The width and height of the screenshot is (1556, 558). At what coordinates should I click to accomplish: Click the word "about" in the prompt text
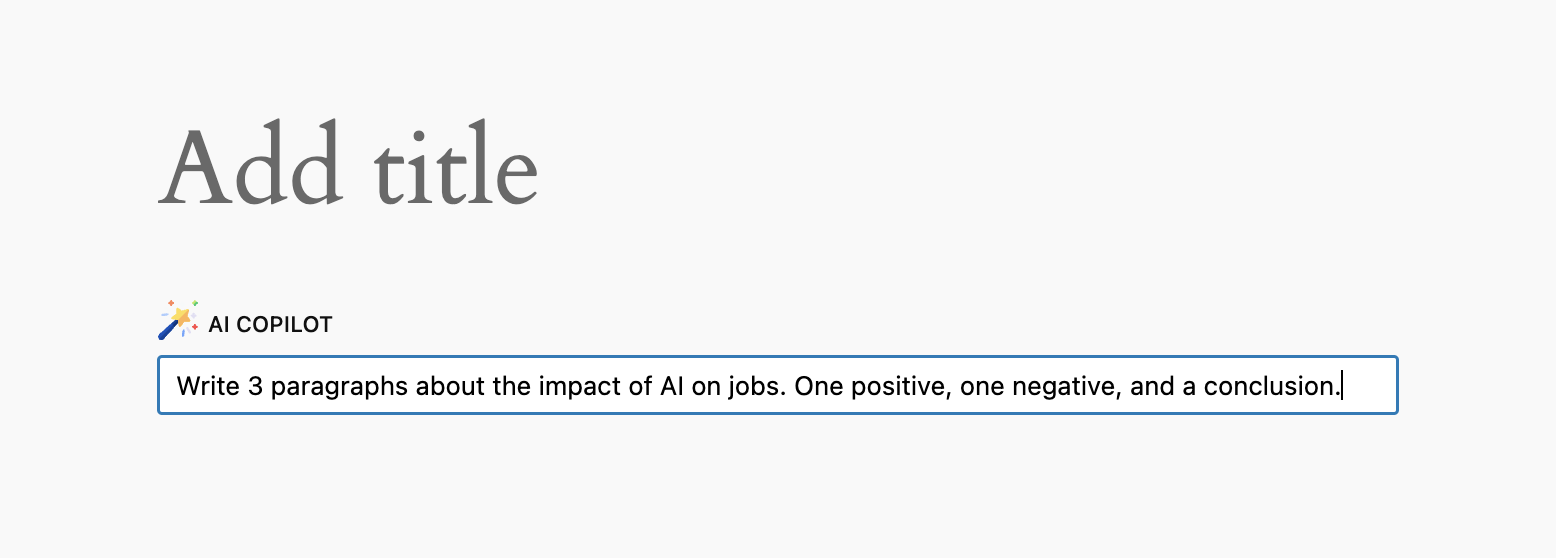click(x=450, y=386)
